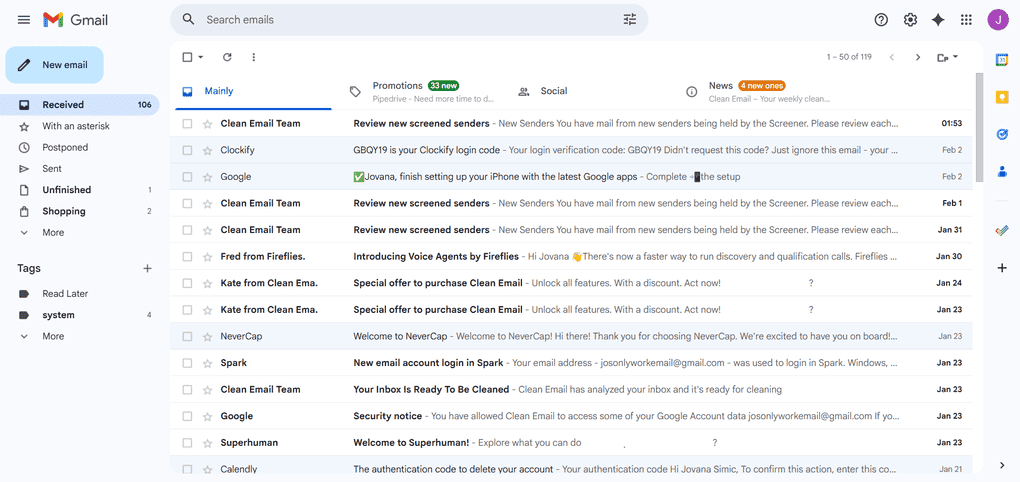Open the Settings gear icon
The height and width of the screenshot is (482, 1020).
[910, 20]
